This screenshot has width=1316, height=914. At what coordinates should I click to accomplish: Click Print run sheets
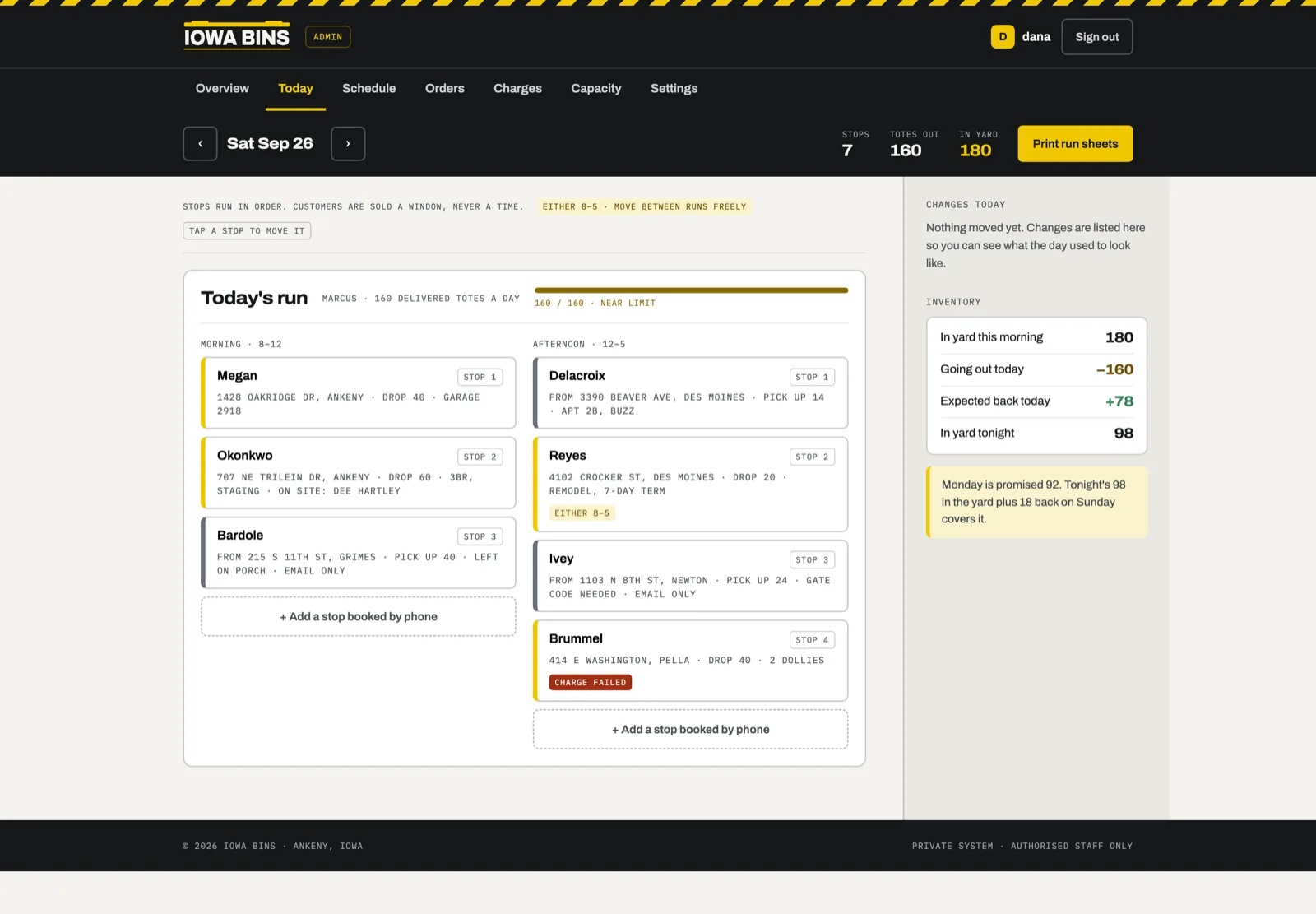coord(1075,144)
